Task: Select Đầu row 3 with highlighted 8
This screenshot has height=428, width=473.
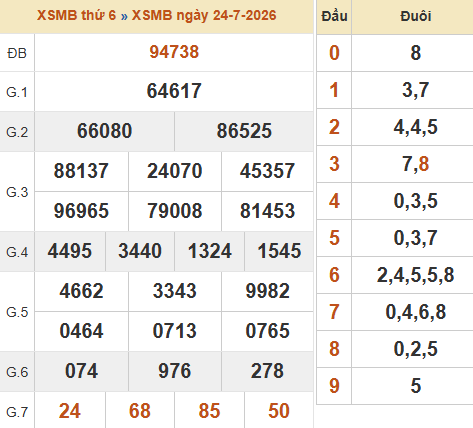Action: click(415, 164)
